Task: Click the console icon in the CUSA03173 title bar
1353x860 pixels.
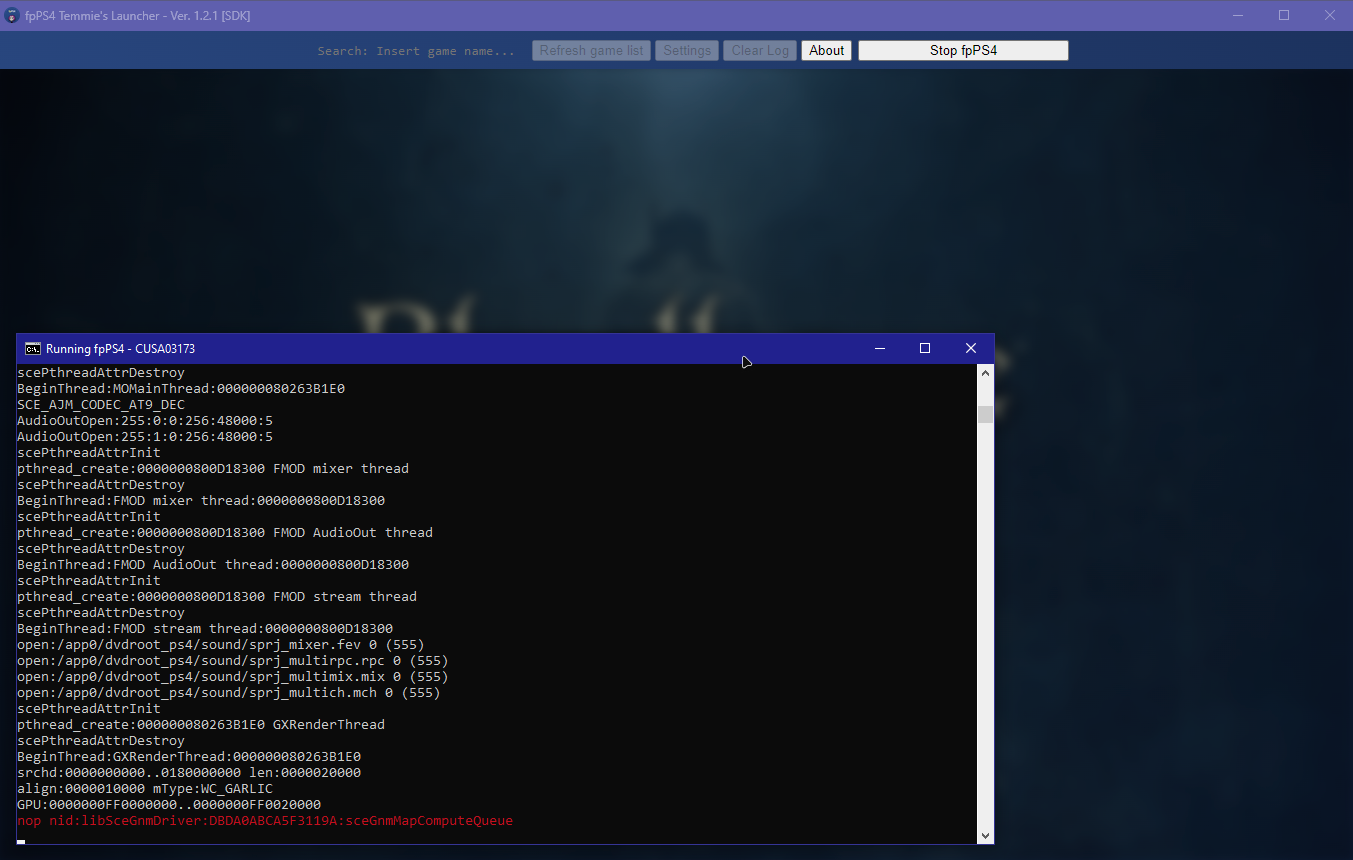Action: coord(33,348)
